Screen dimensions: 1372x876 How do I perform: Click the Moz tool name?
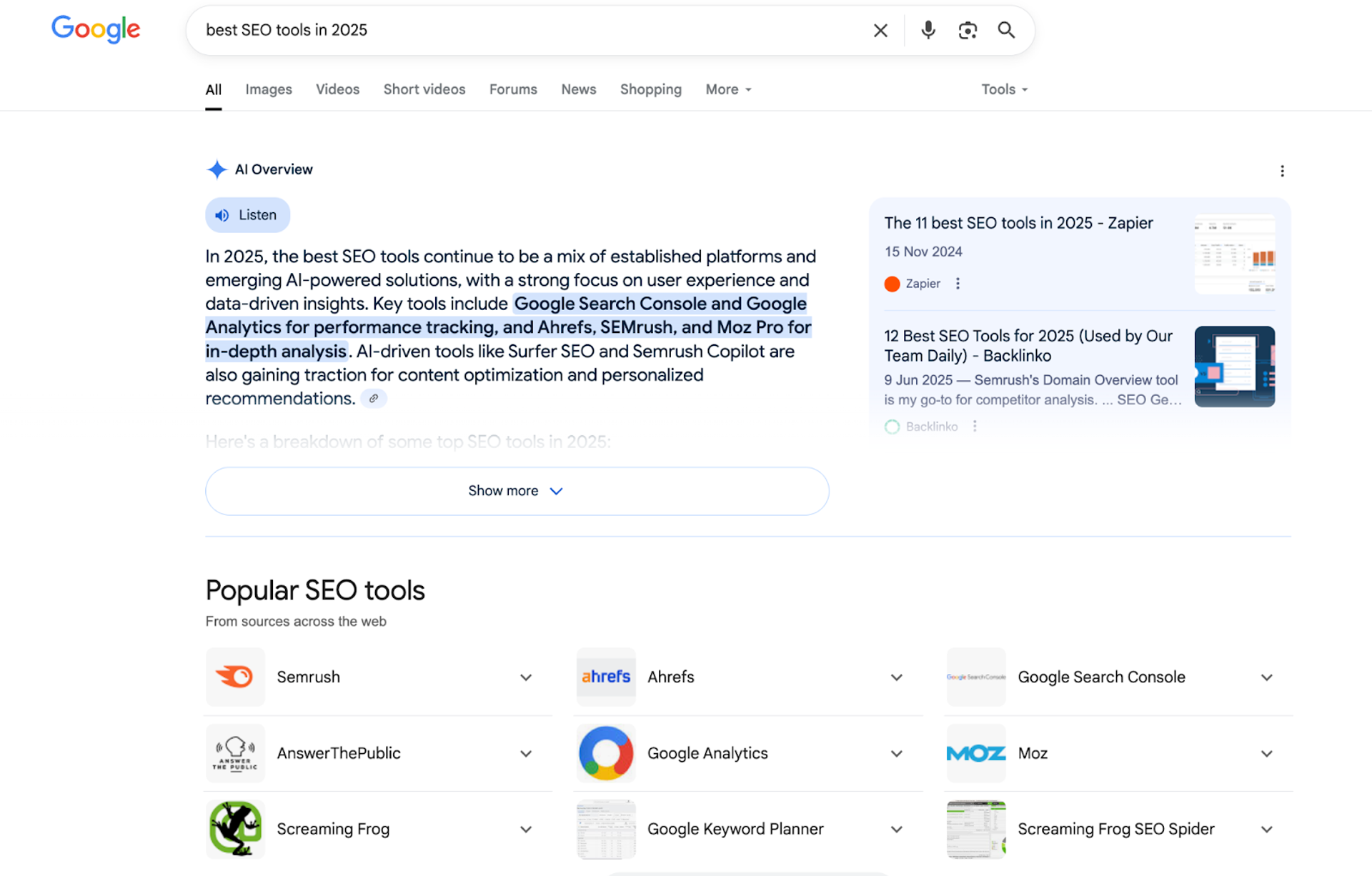point(1033,753)
